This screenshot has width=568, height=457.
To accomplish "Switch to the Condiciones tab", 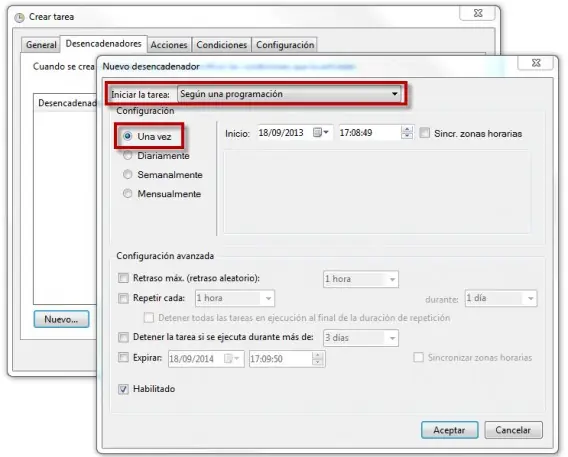I will click(222, 45).
